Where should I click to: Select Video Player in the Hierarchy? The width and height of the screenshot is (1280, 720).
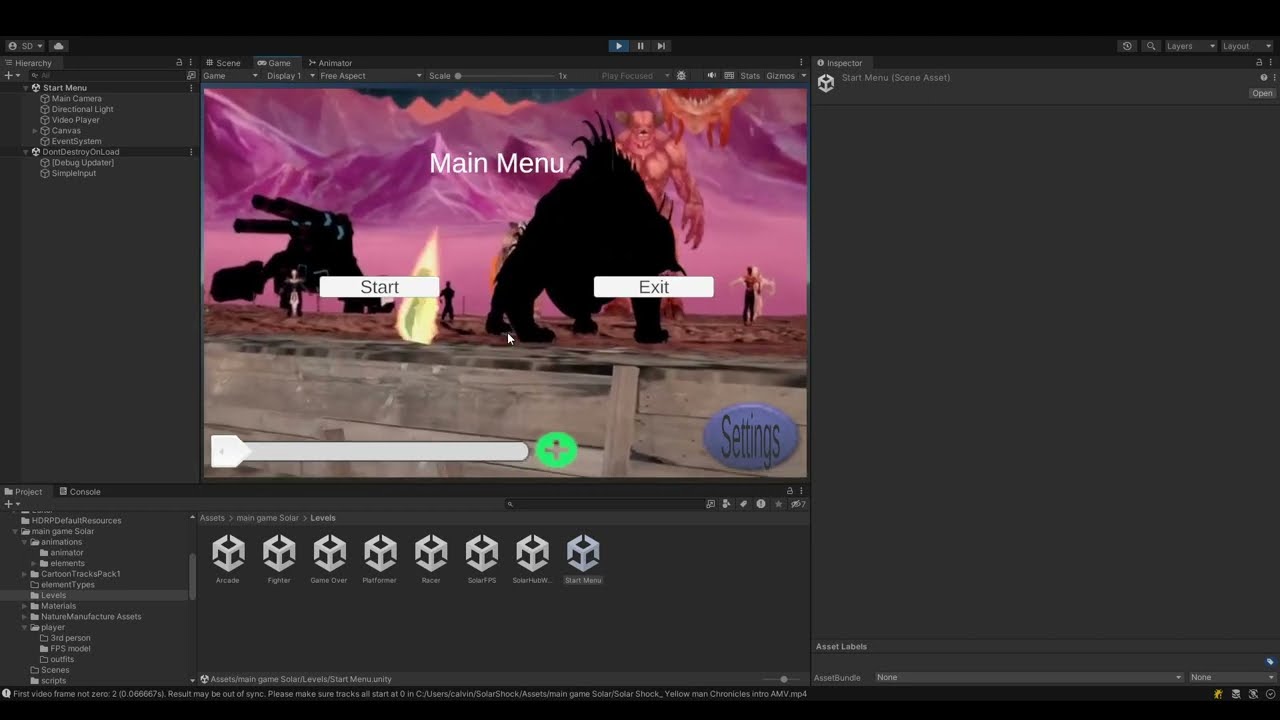75,120
